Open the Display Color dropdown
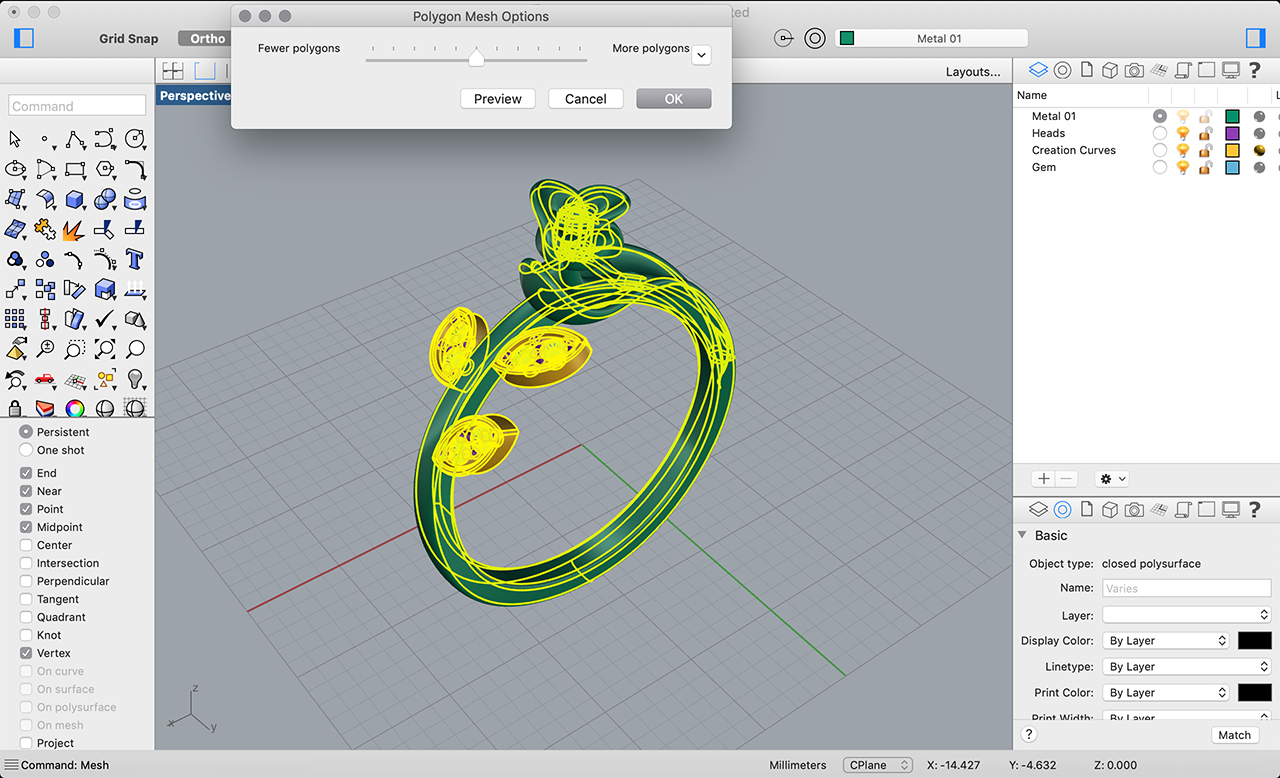This screenshot has width=1280, height=778. (1166, 640)
